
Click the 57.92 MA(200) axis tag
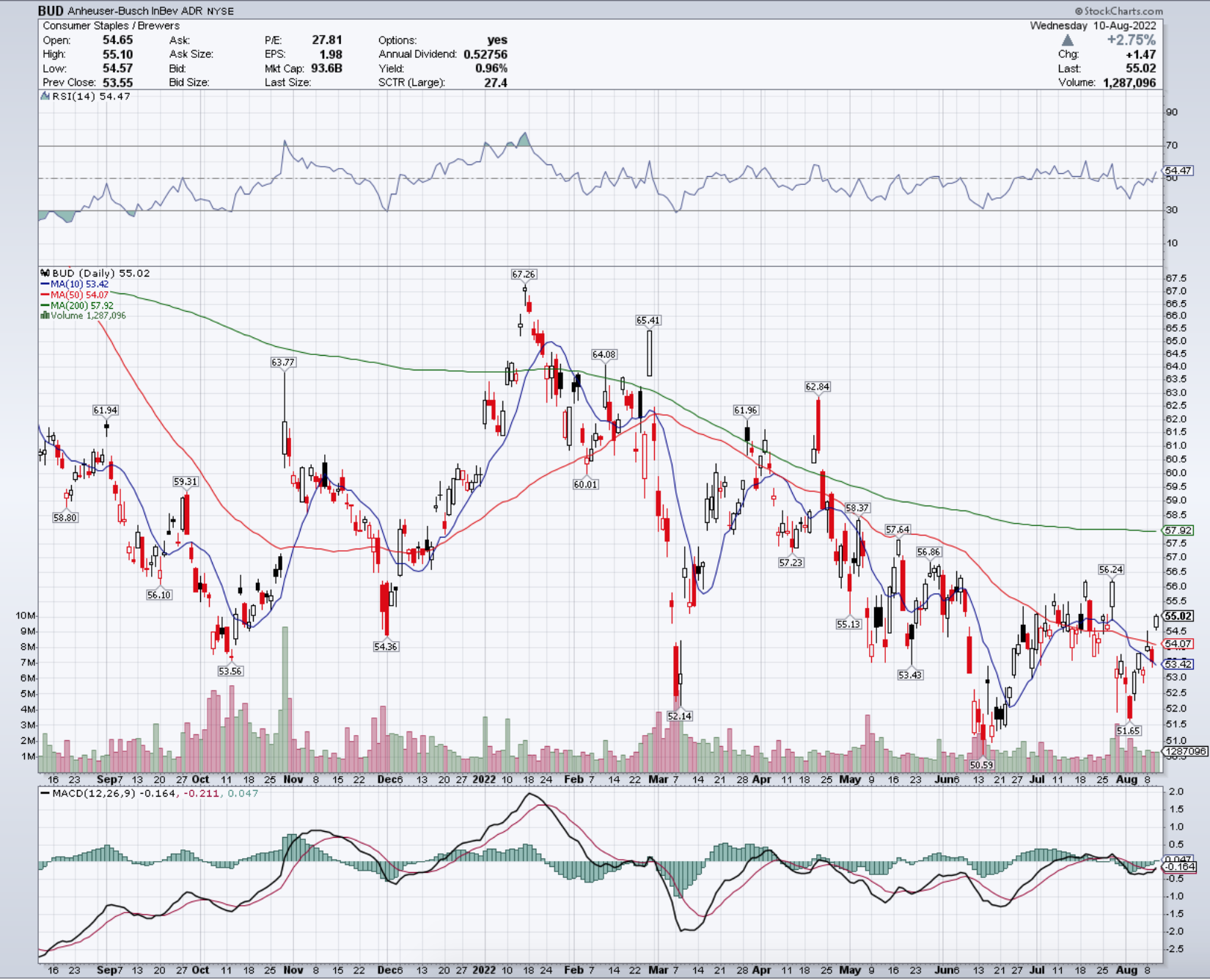[1178, 530]
